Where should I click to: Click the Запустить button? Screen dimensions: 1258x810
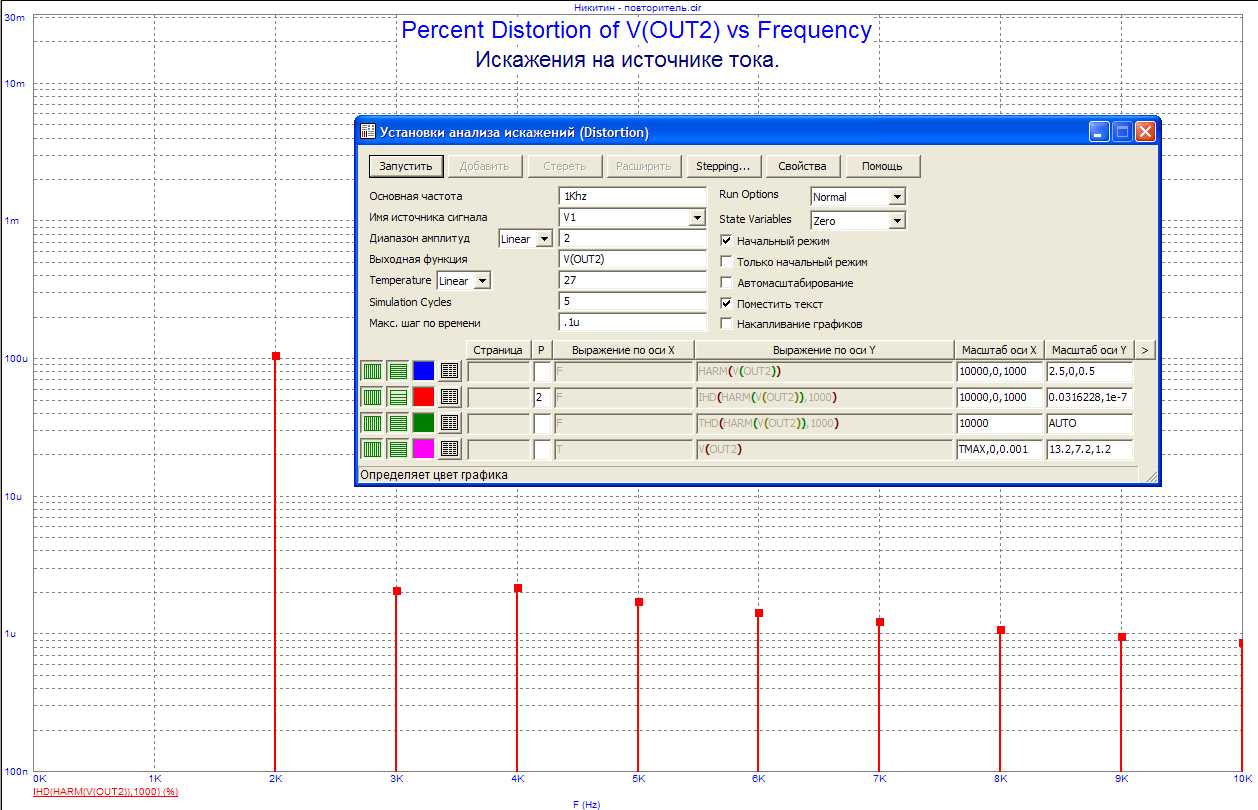click(x=405, y=166)
